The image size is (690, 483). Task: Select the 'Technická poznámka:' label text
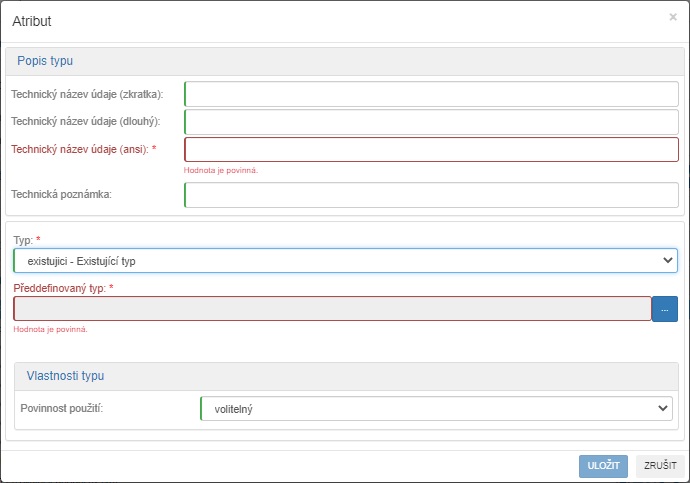(x=62, y=195)
